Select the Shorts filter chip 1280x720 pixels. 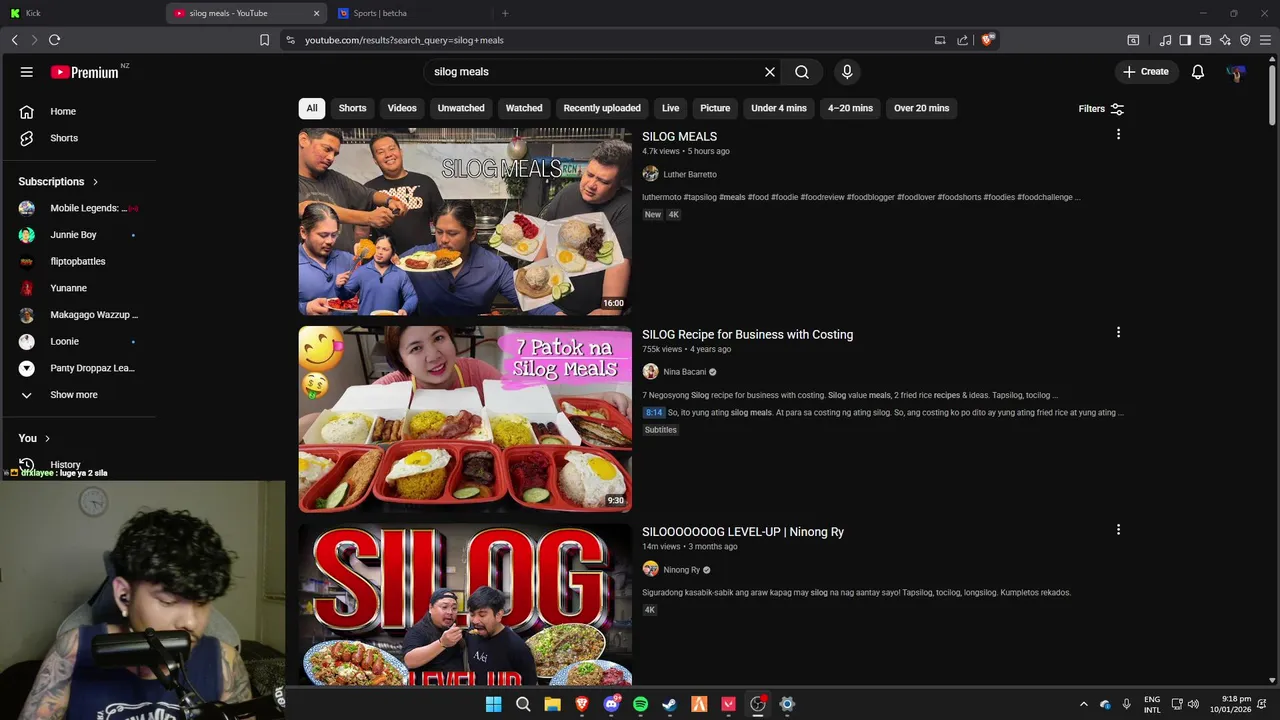pos(353,108)
